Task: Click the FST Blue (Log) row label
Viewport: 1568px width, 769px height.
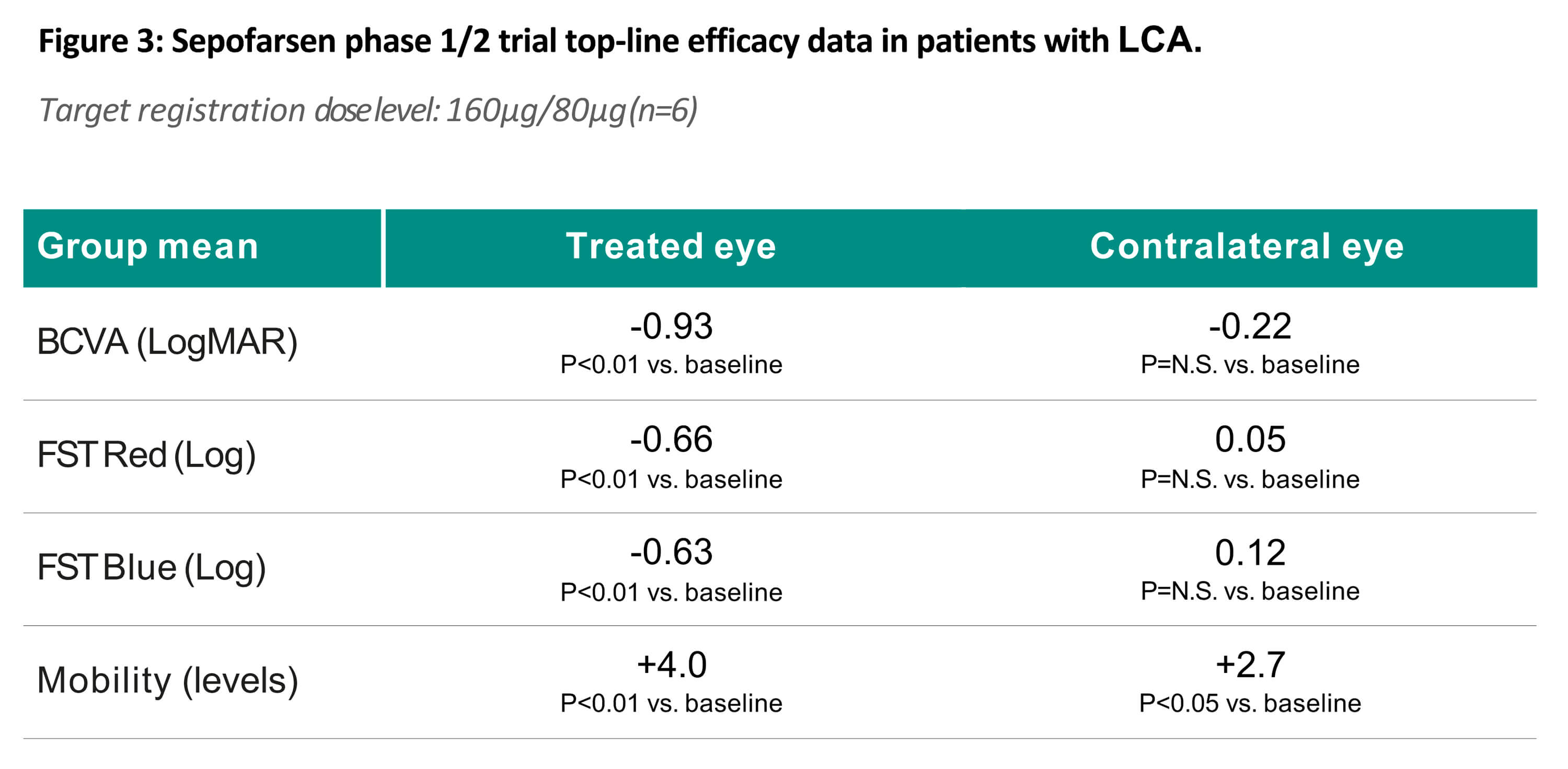Action: 152,567
